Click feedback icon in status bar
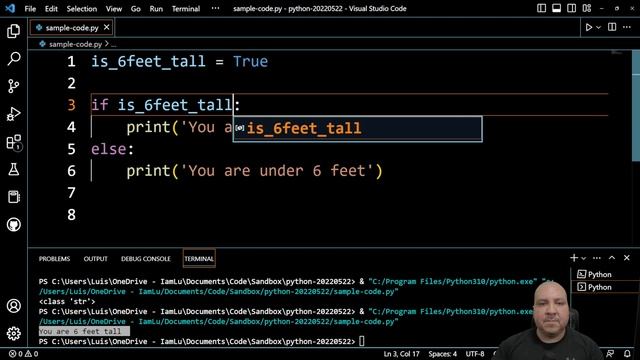The height and width of the screenshot is (360, 640). [610, 353]
